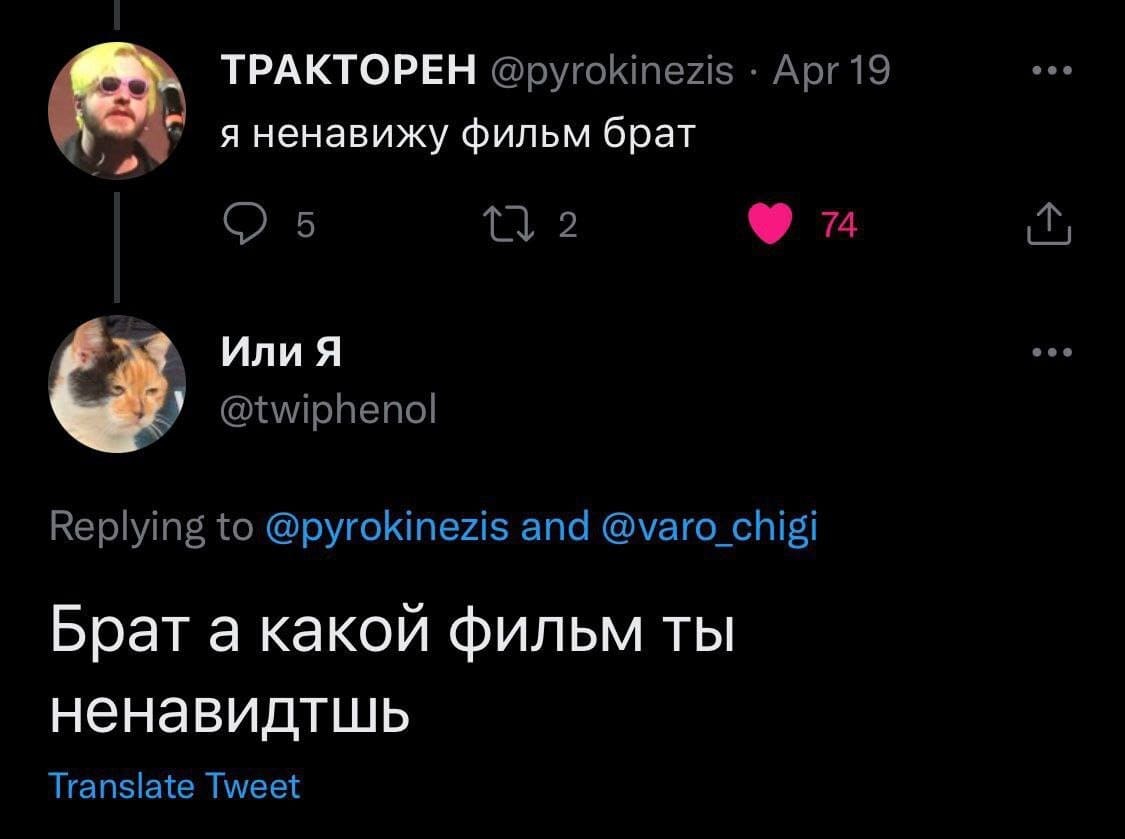Open more options on the ТРАКТОРЕН tweet

[x=1052, y=72]
